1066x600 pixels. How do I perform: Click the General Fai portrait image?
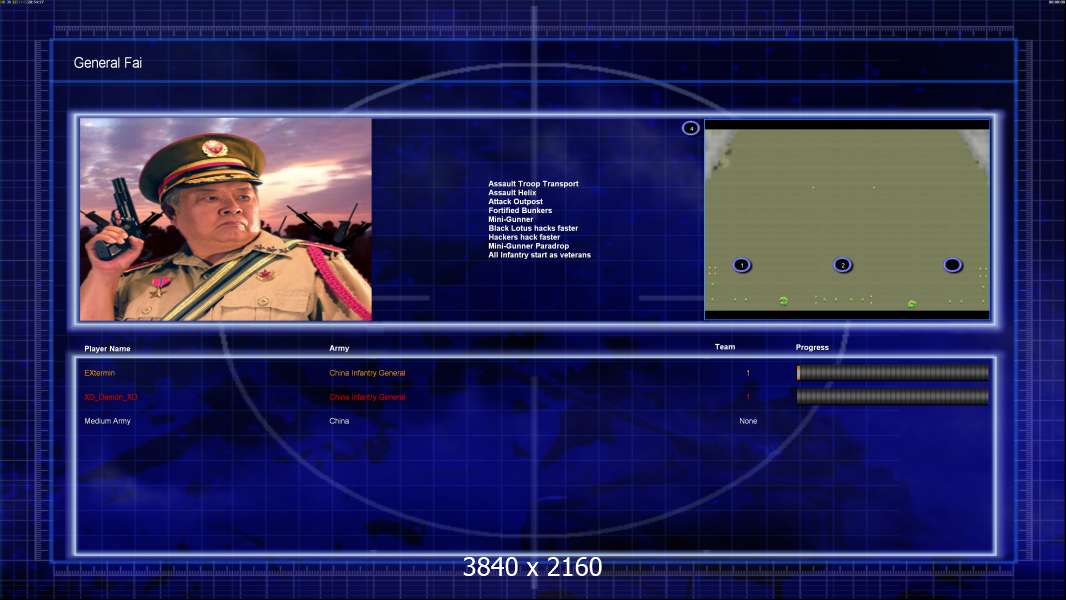tap(226, 219)
